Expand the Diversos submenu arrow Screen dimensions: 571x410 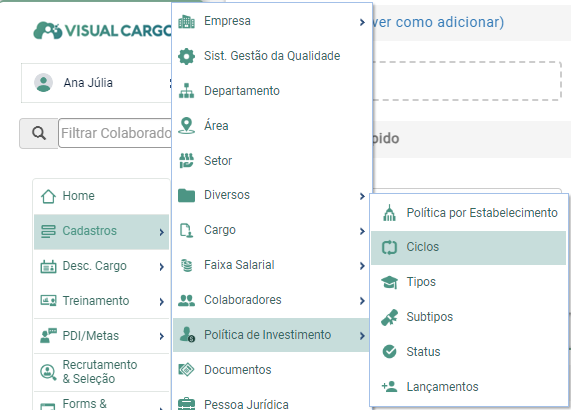click(x=362, y=196)
